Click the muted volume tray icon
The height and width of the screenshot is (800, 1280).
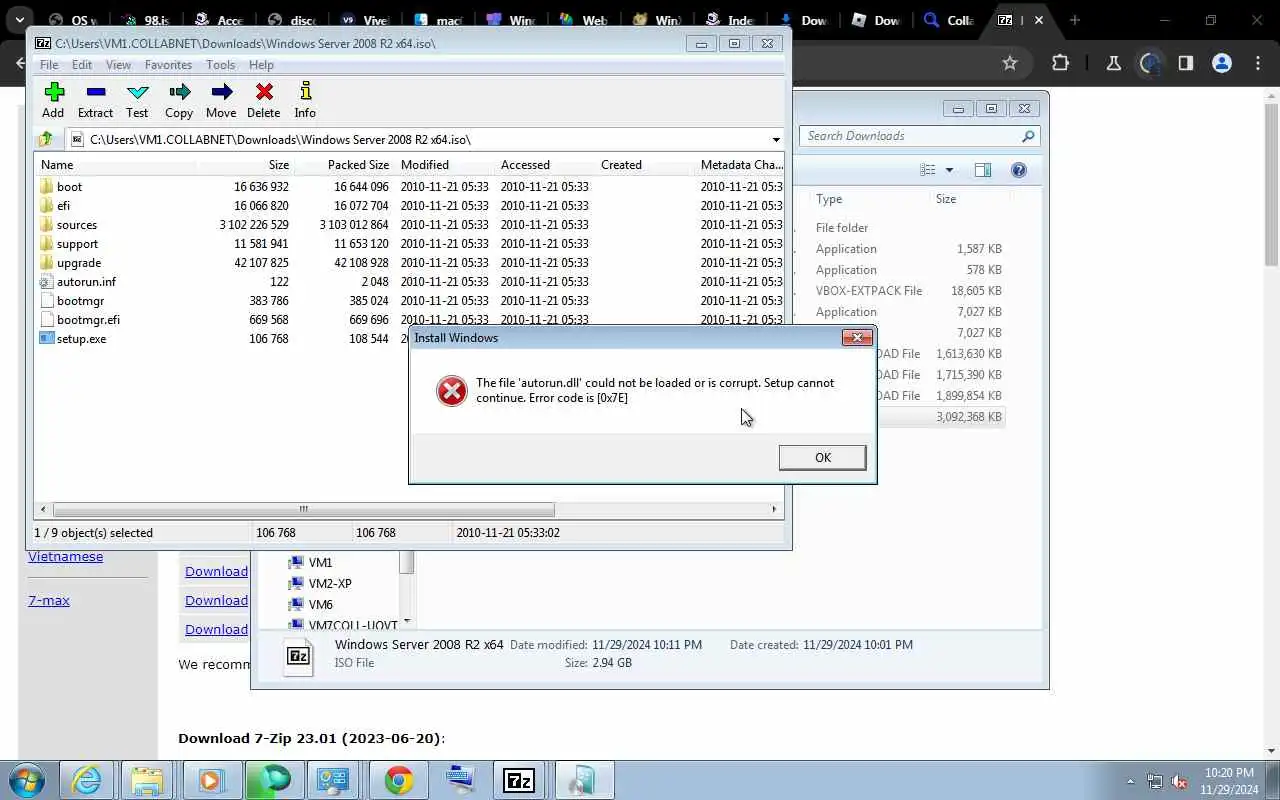click(x=1179, y=781)
